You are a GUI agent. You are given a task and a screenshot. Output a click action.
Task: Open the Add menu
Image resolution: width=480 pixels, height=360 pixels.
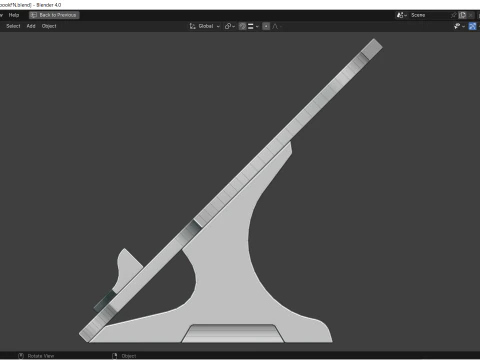coord(31,26)
